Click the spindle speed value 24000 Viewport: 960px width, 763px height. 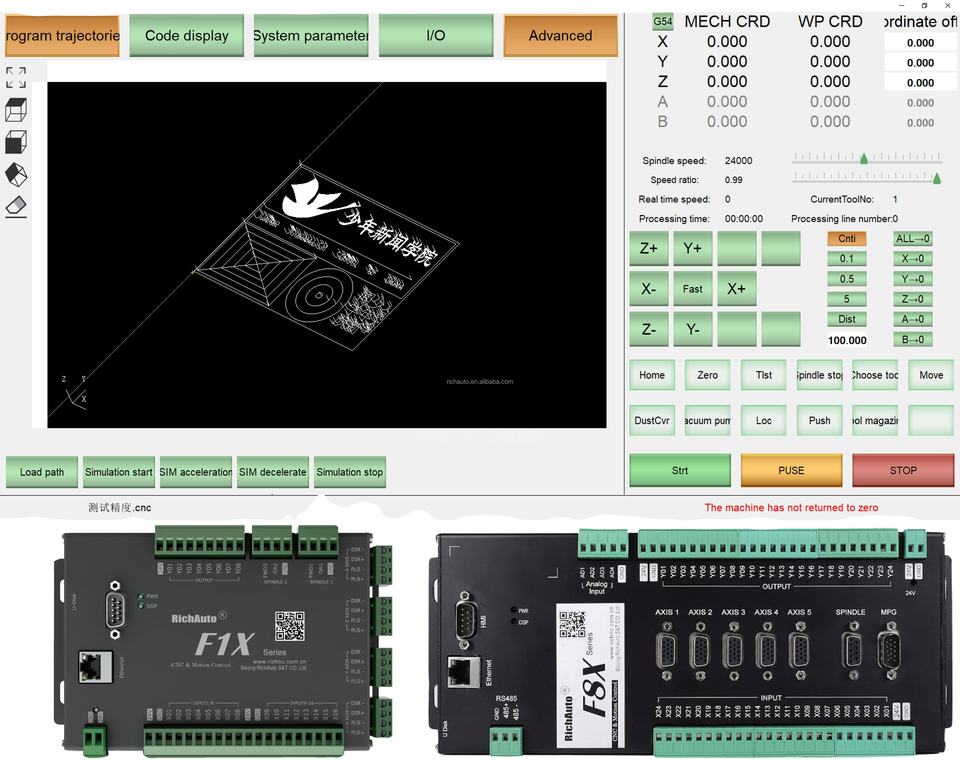point(738,160)
